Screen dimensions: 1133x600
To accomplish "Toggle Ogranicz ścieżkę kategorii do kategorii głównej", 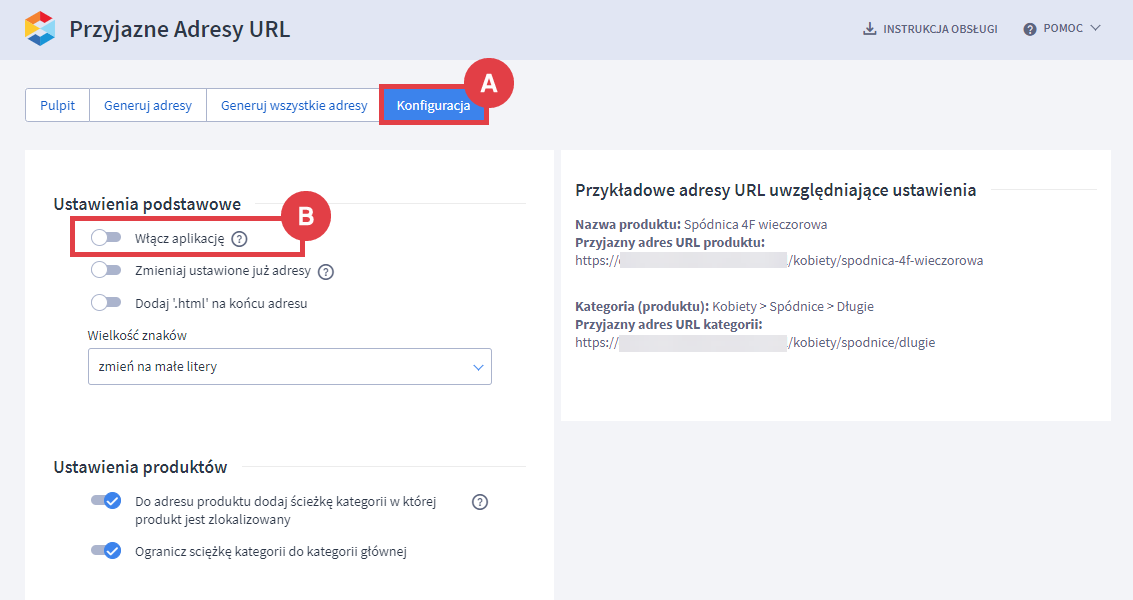I will tap(106, 550).
